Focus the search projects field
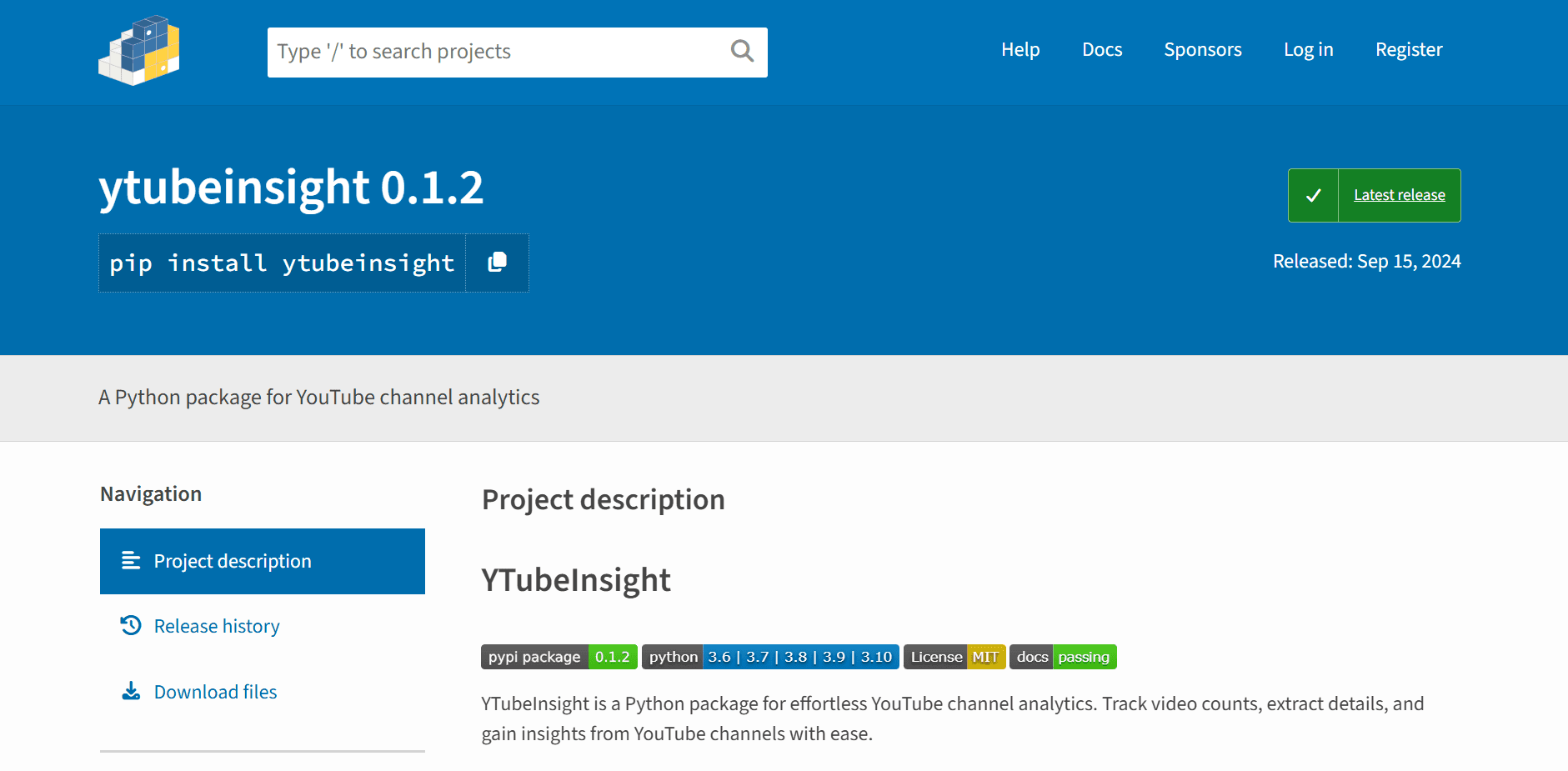Viewport: 1568px width, 771px height. click(517, 53)
